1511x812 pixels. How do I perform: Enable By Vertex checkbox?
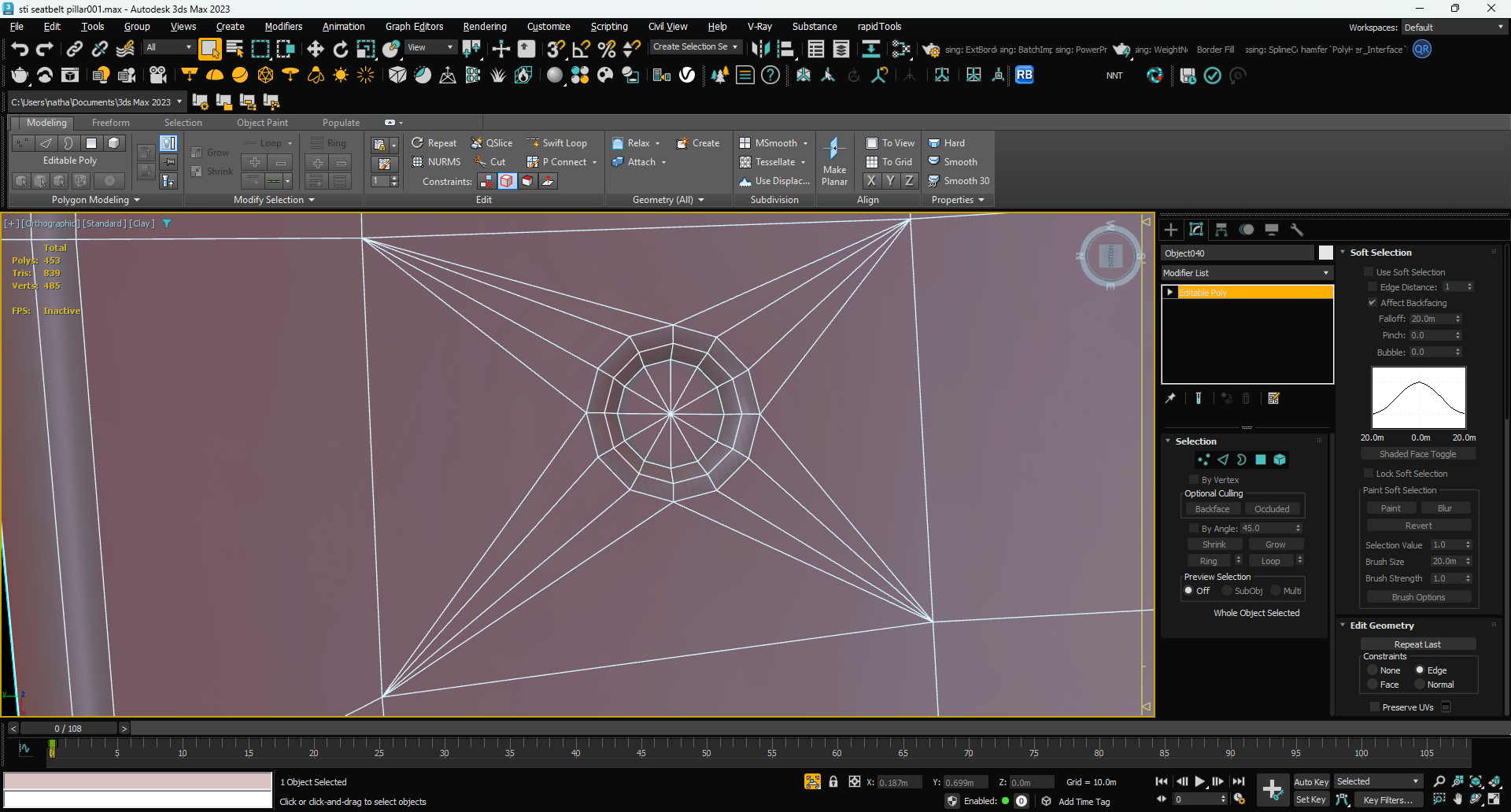pos(1194,479)
